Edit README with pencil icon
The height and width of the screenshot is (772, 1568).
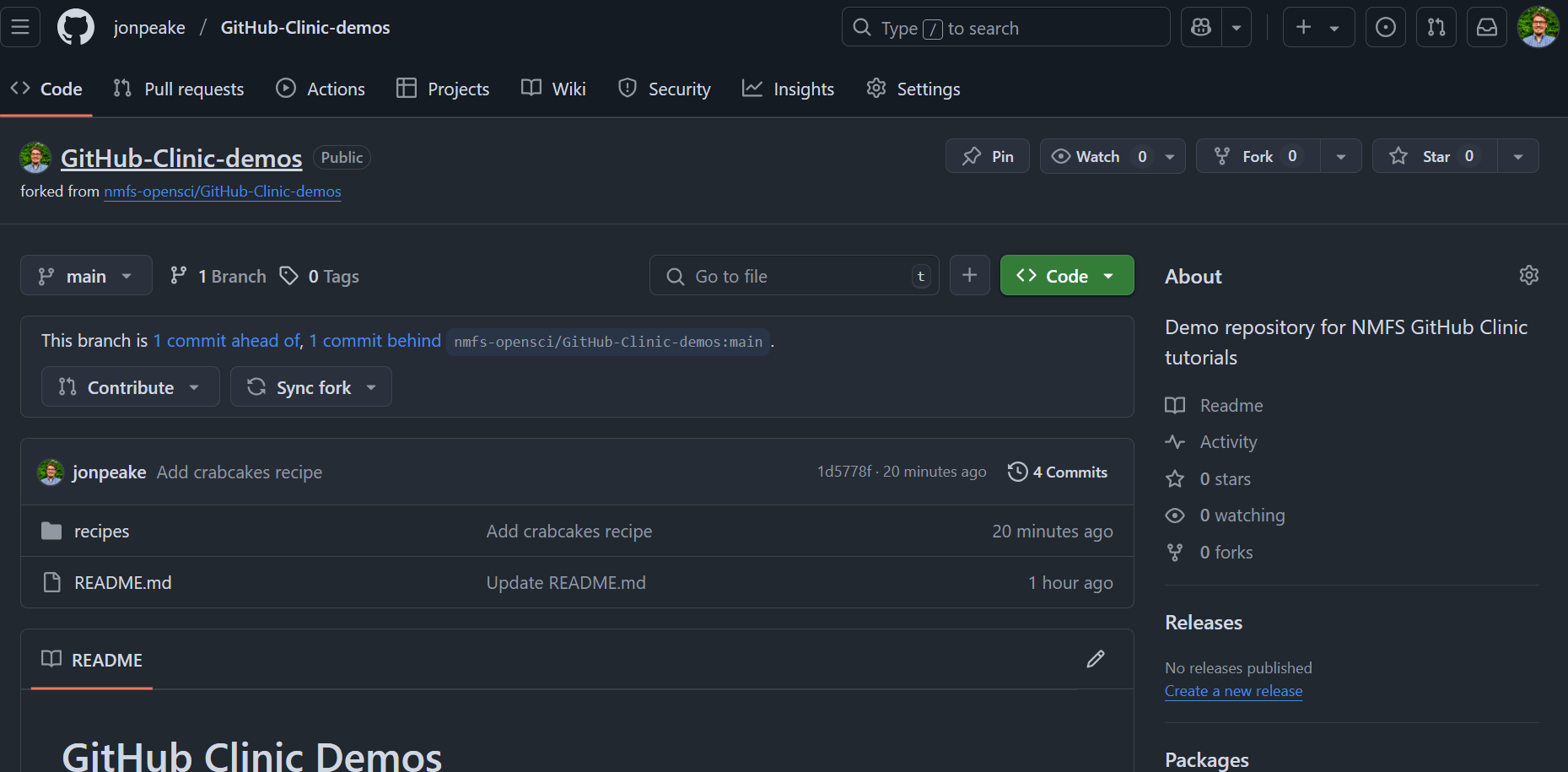[x=1095, y=659]
